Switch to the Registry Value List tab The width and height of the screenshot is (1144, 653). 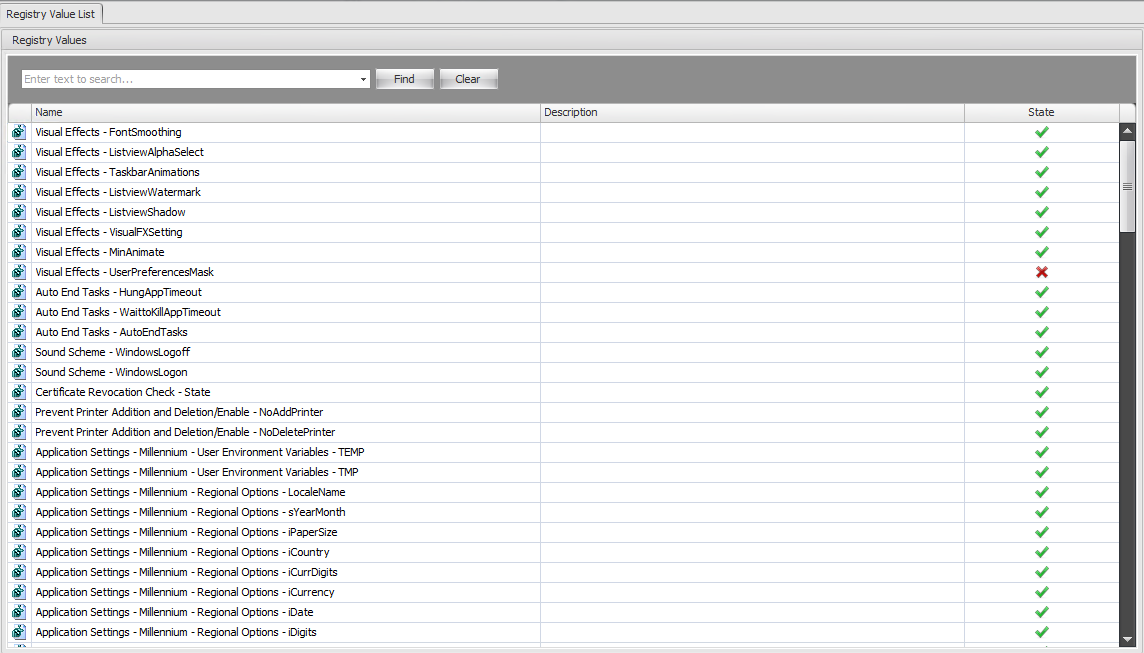[x=50, y=13]
